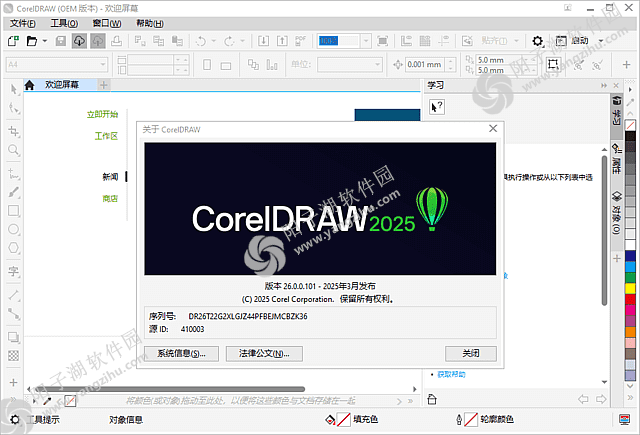640x435 pixels.
Task: Select the Artistic Media brush tool
Action: click(14, 192)
